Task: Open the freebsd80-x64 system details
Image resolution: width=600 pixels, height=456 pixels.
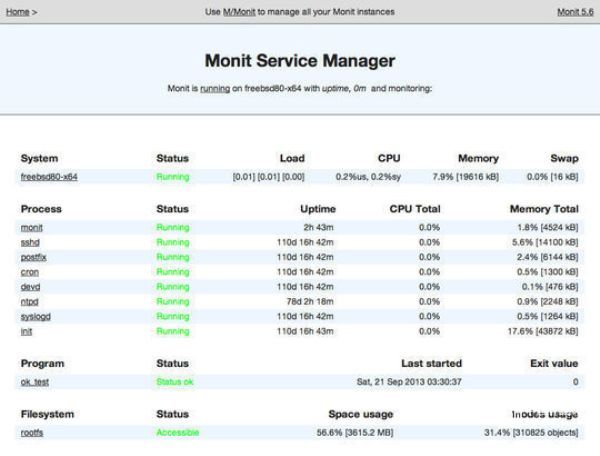Action: pos(49,177)
